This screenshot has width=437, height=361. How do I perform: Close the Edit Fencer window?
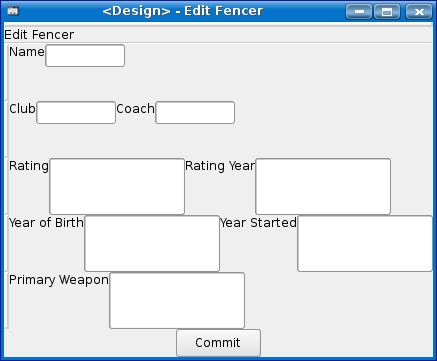pos(419,12)
